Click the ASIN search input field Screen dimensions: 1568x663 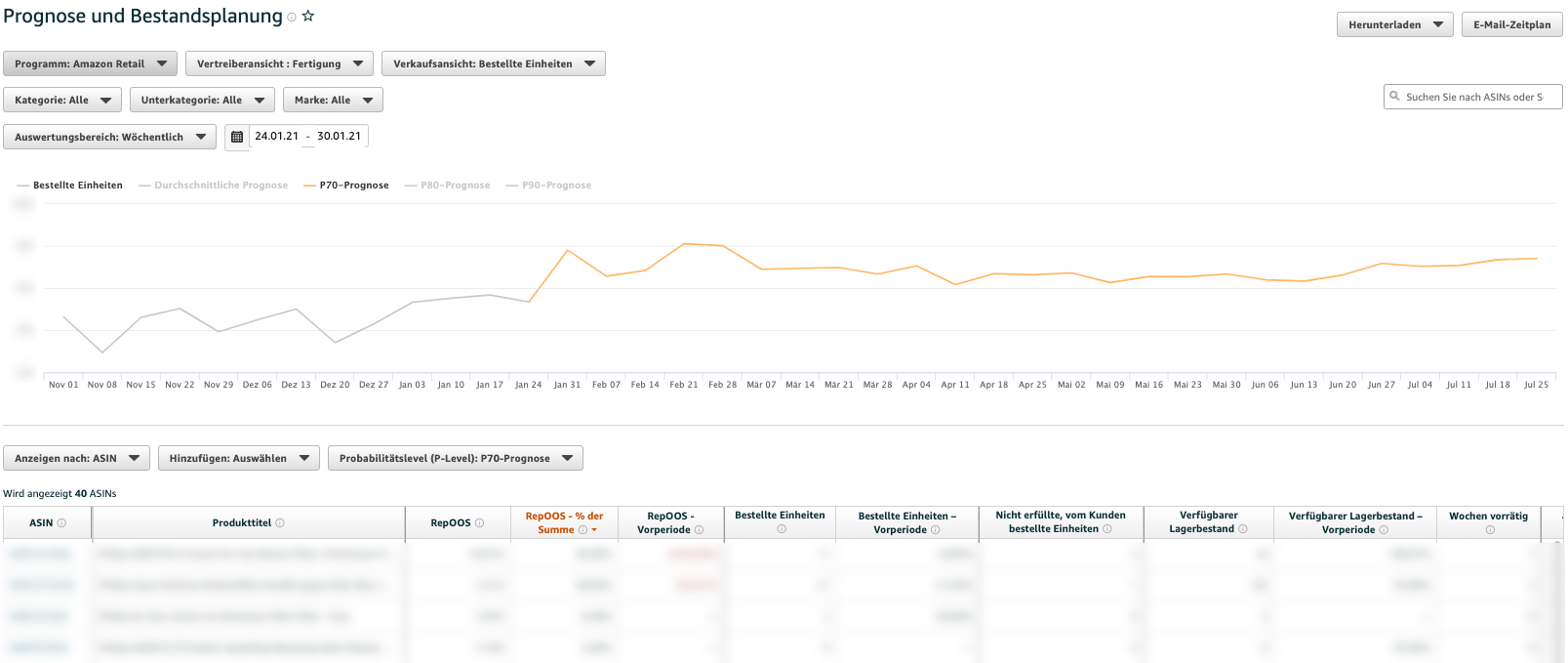pos(1478,97)
